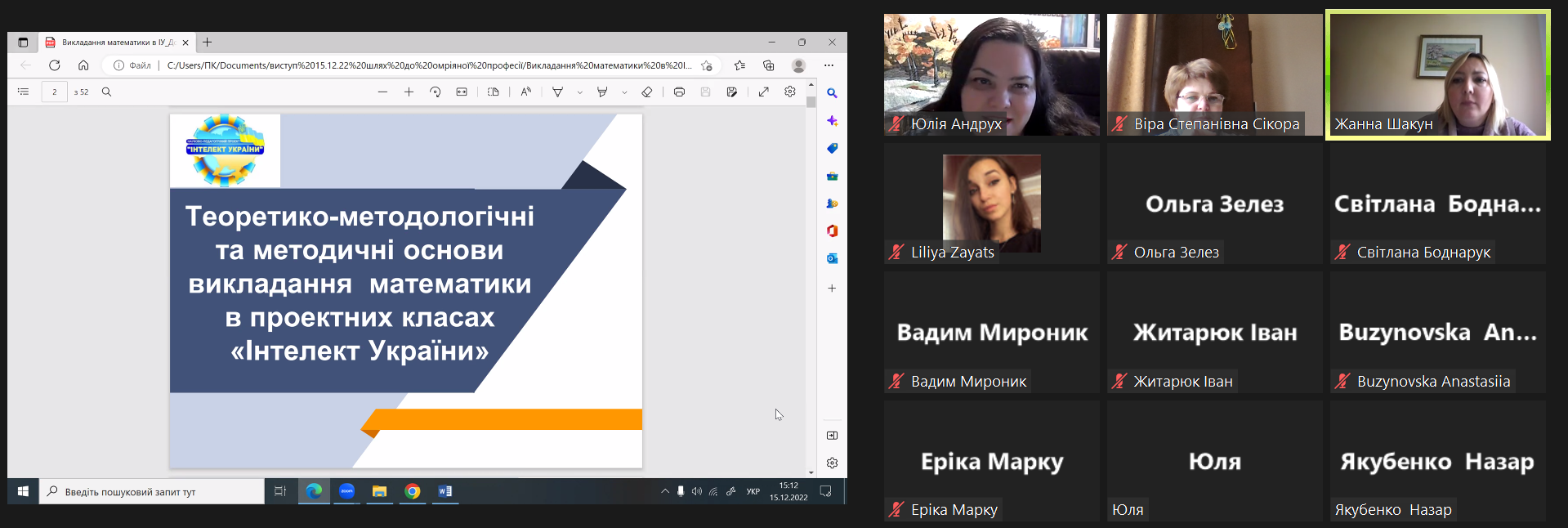Add an app to the Edge sidebar
Screen dimensions: 1568x528
832,289
